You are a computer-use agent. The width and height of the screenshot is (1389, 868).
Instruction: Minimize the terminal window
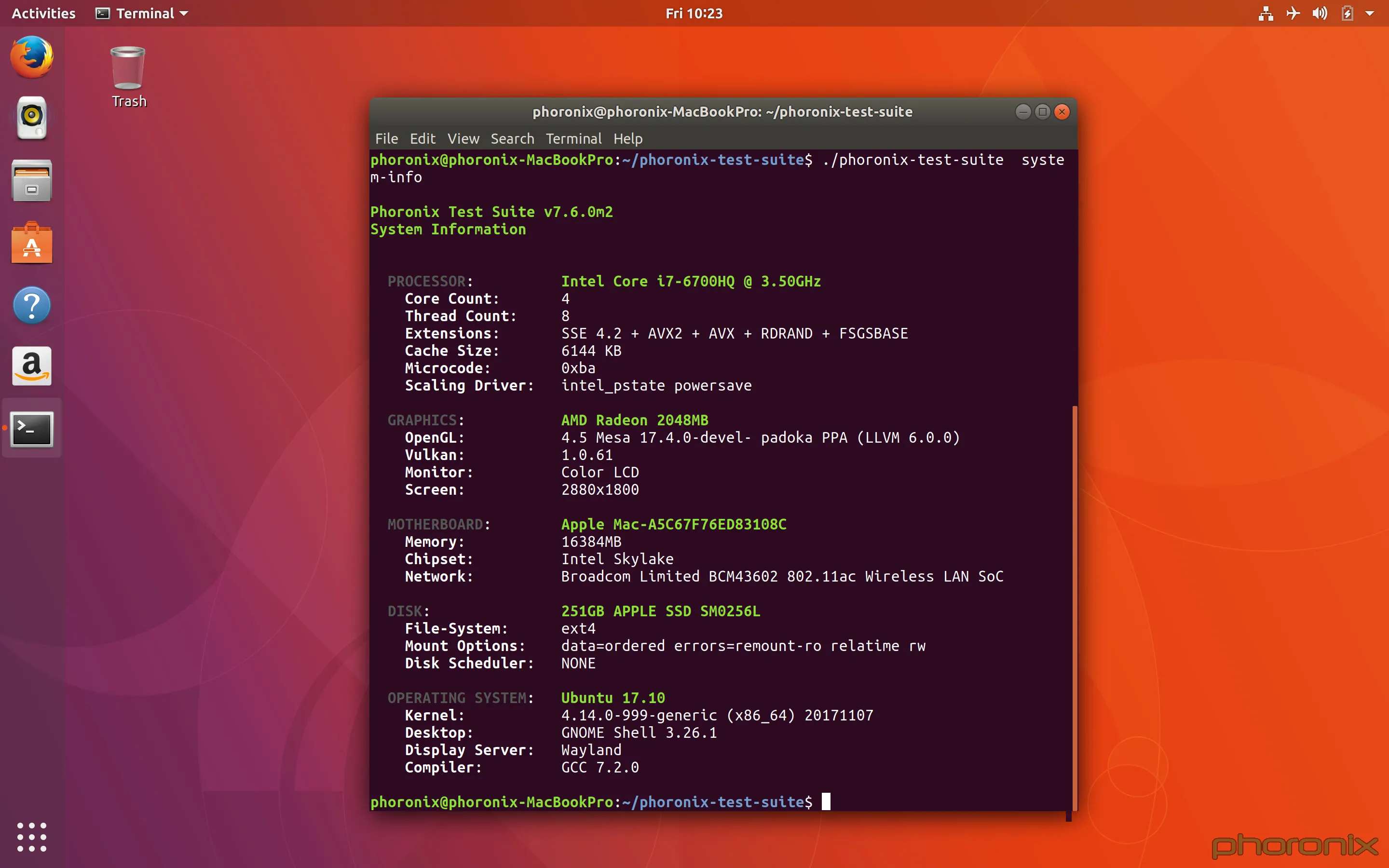(1023, 111)
